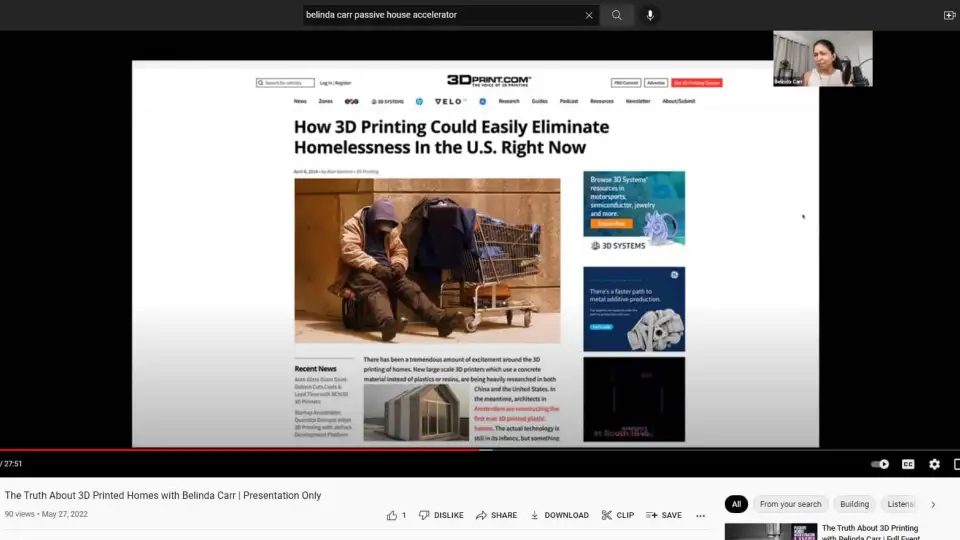Open the Create video icon
Image resolution: width=960 pixels, height=540 pixels.
[x=949, y=15]
